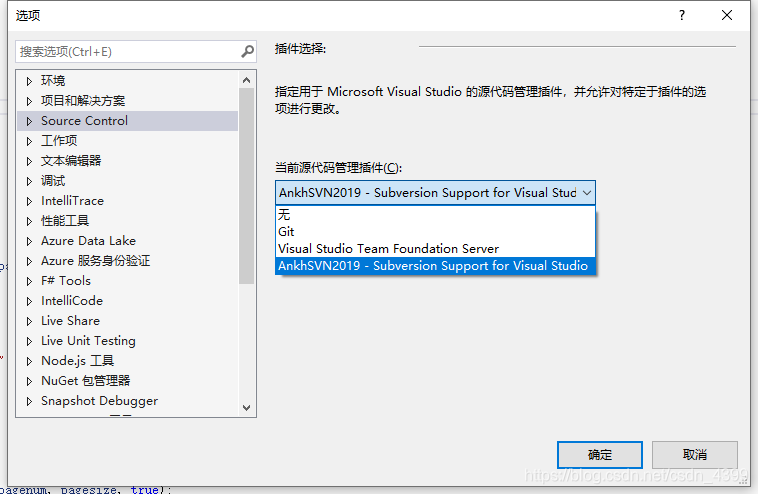The height and width of the screenshot is (494, 758).
Task: Click the search magnifier icon
Action: point(248,51)
